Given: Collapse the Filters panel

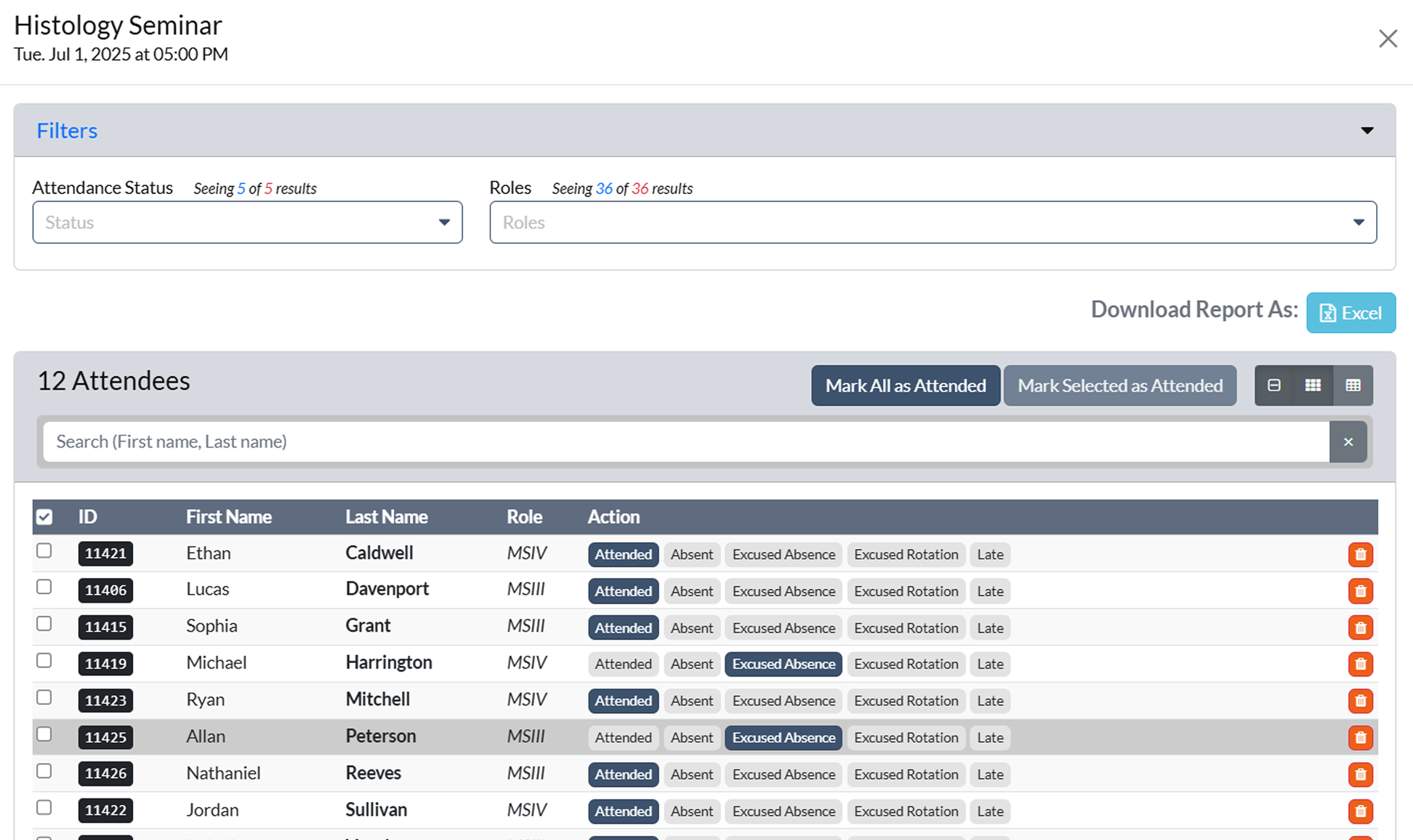Looking at the screenshot, I should [1367, 130].
